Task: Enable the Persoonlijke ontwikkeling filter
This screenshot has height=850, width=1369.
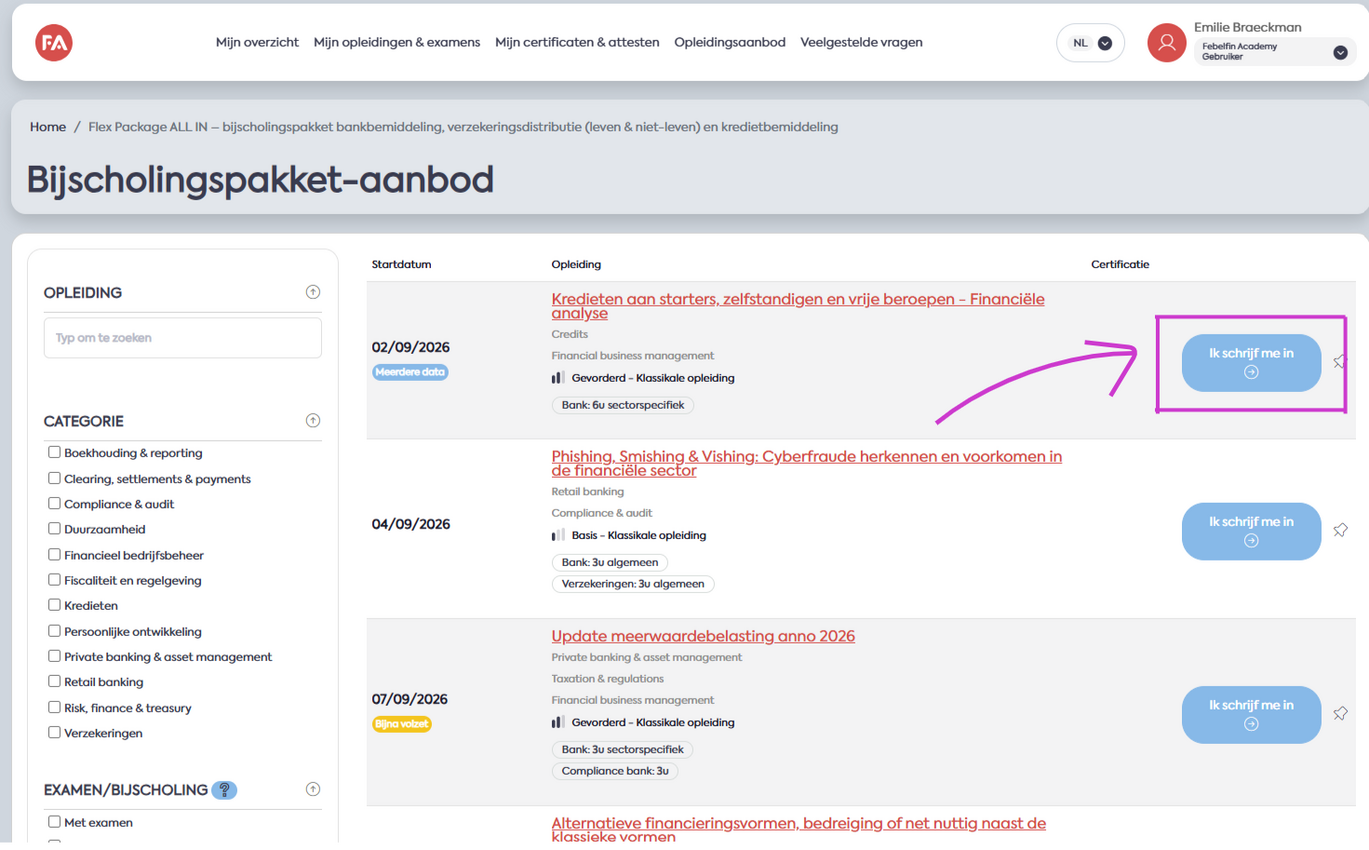Action: 54,630
